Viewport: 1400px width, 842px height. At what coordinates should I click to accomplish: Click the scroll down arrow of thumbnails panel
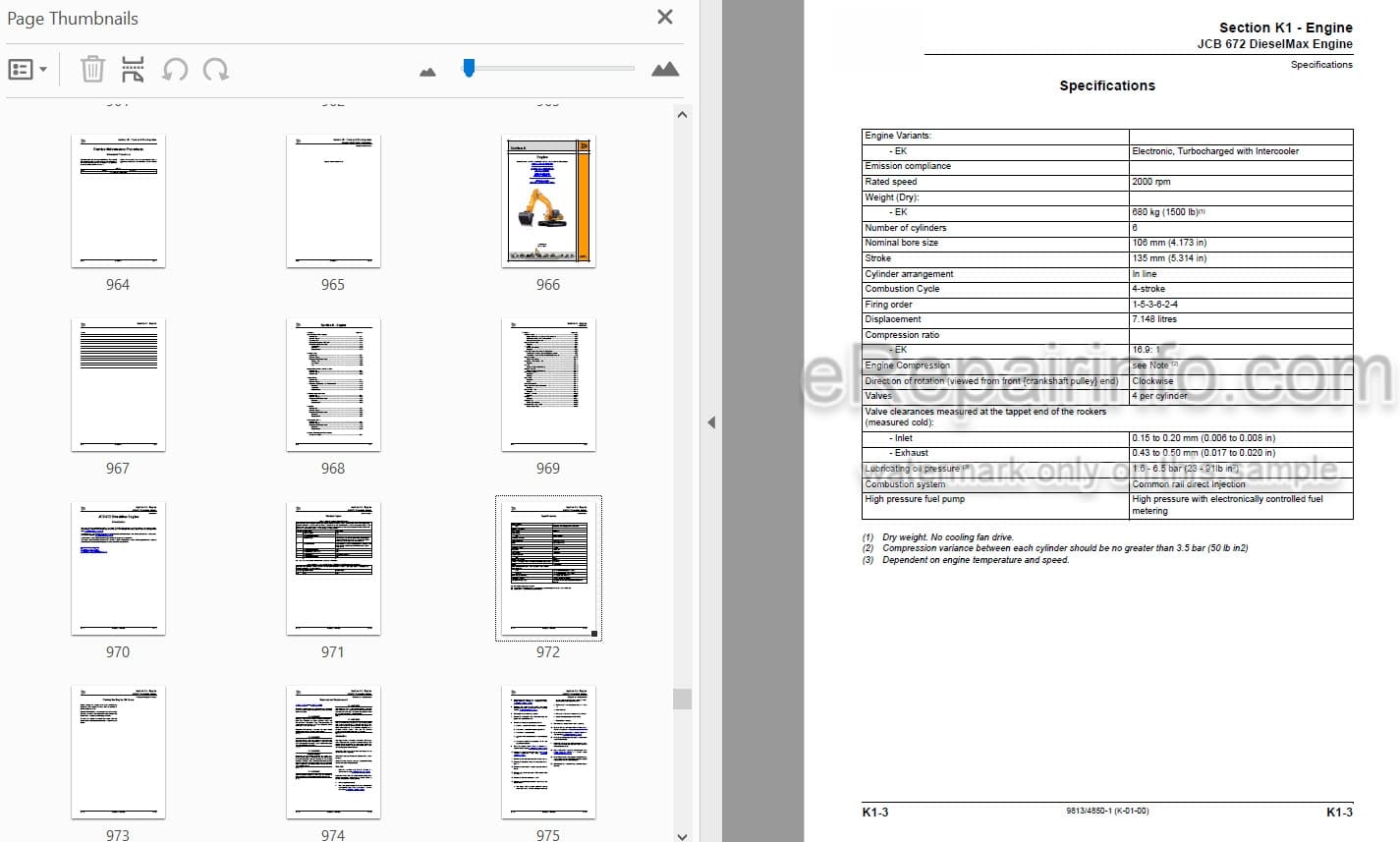point(682,835)
